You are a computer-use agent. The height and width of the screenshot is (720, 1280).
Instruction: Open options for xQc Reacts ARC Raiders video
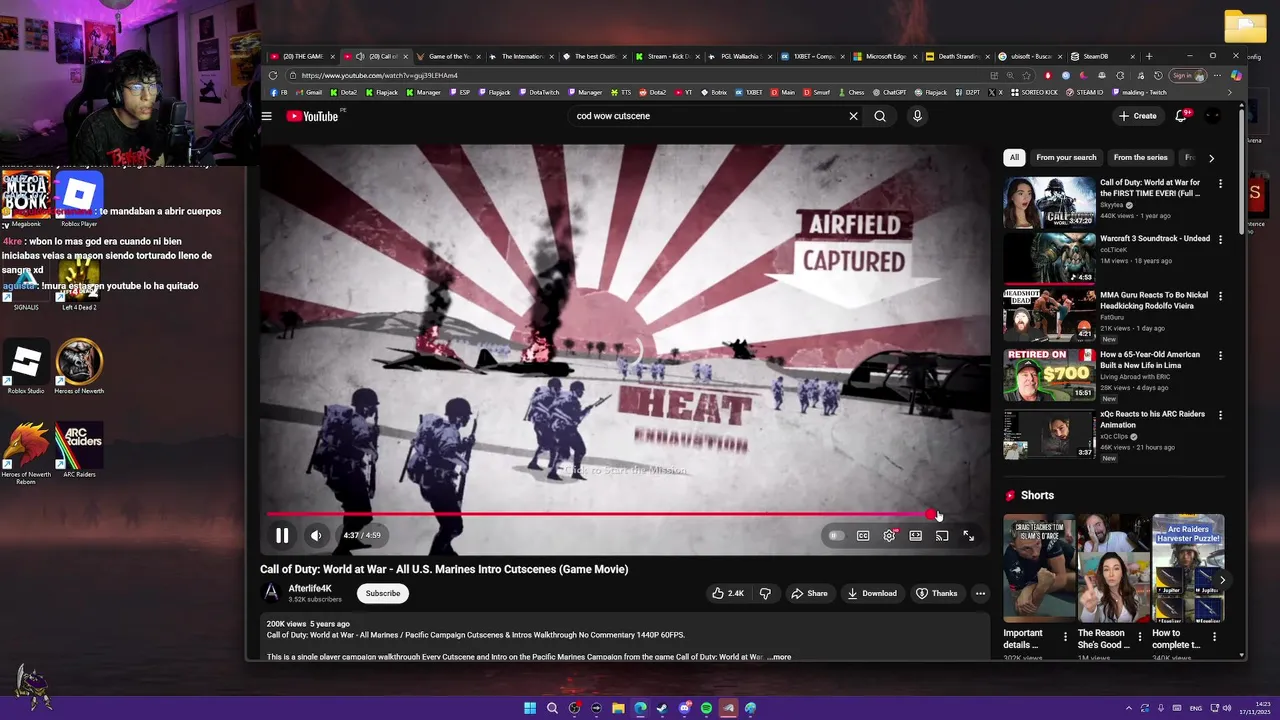point(1220,414)
